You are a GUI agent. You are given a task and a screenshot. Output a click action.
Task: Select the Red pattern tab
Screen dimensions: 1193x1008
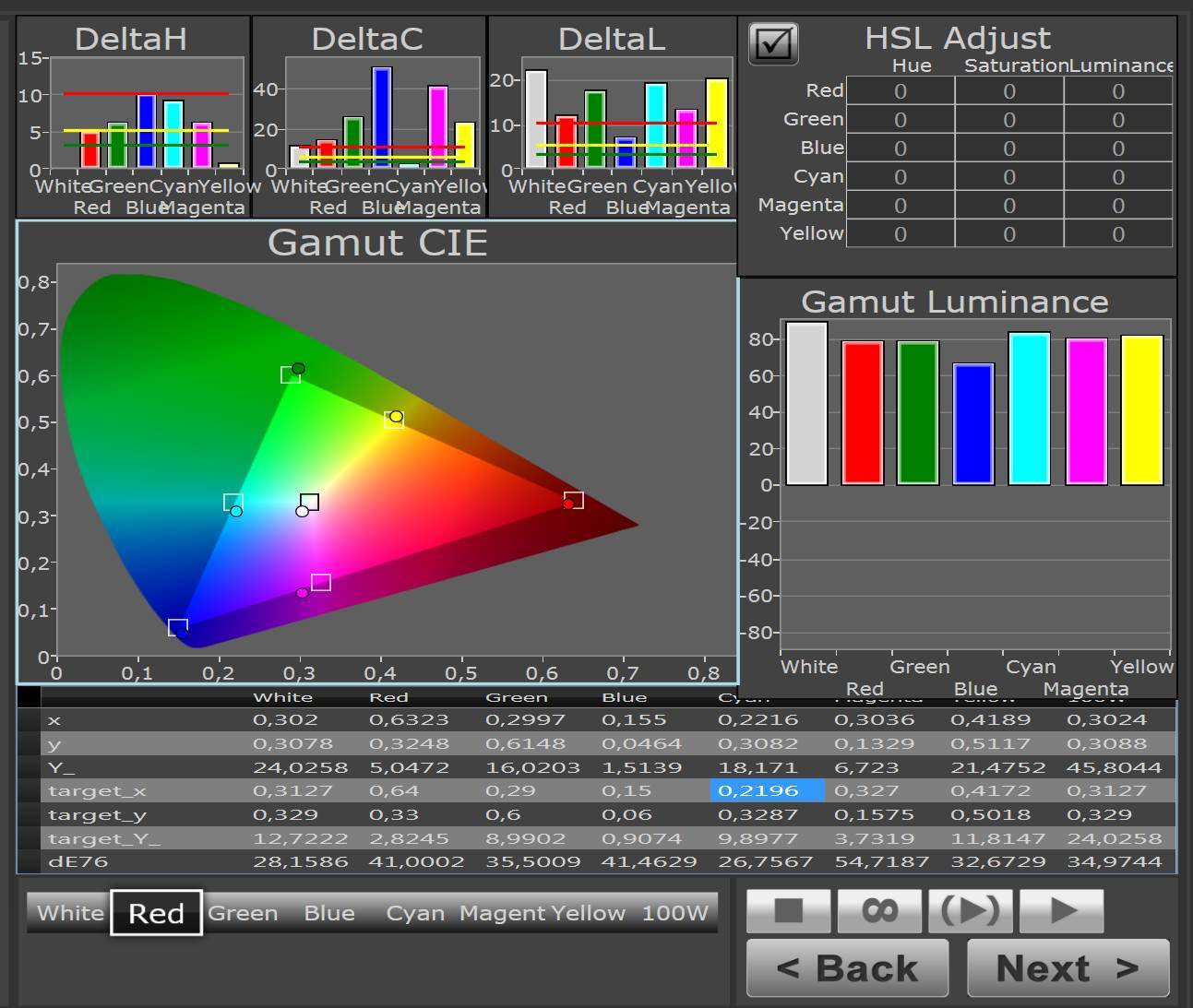tap(156, 913)
